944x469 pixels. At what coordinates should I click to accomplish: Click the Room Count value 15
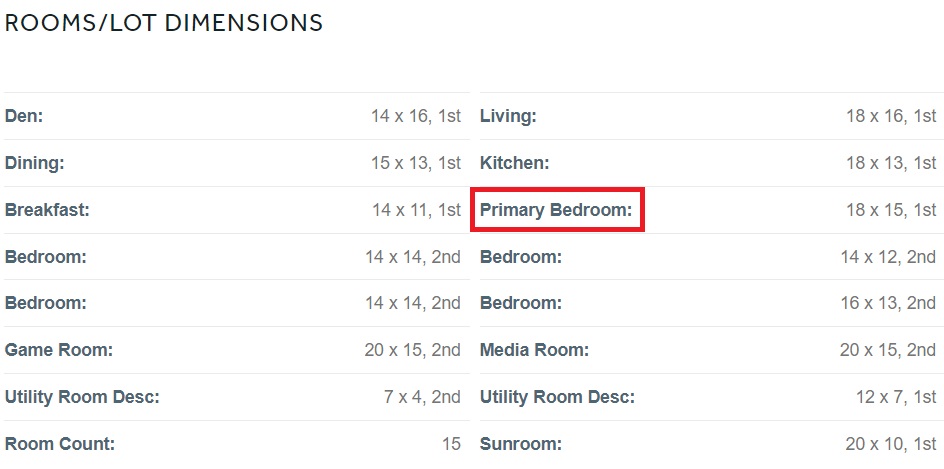tap(451, 444)
